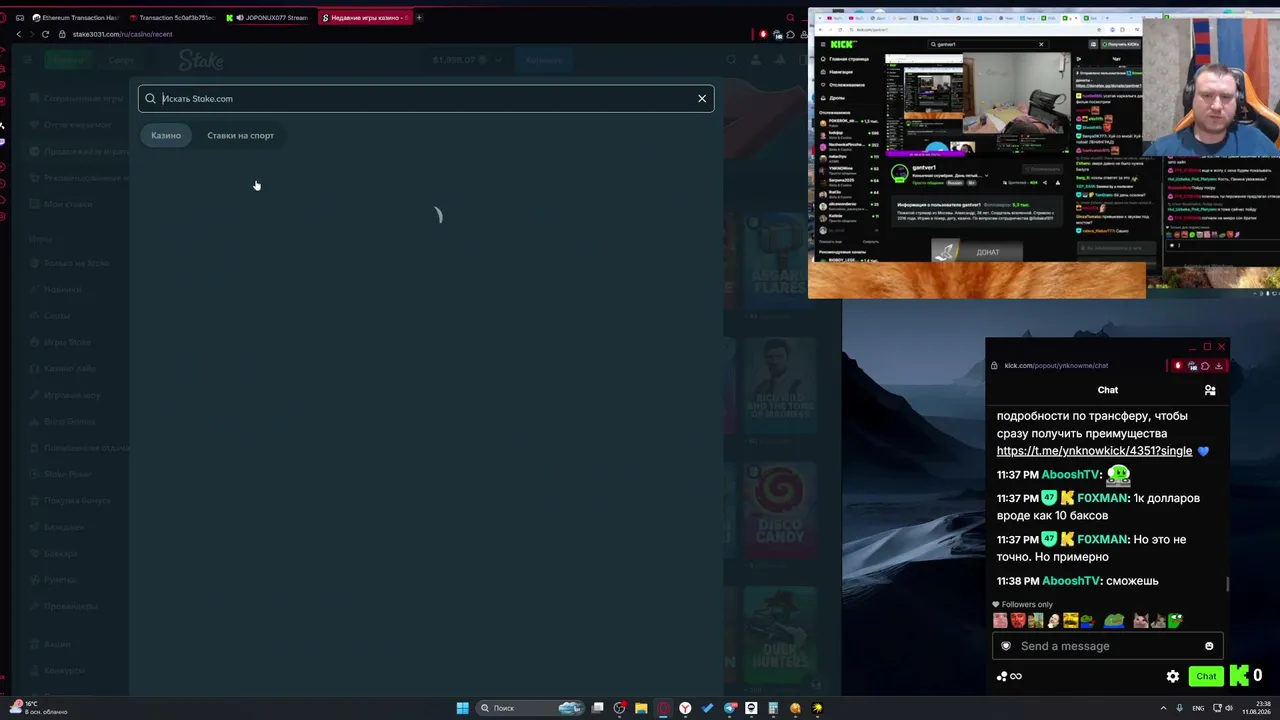Open the Calculator taskbar icon

coord(773,708)
